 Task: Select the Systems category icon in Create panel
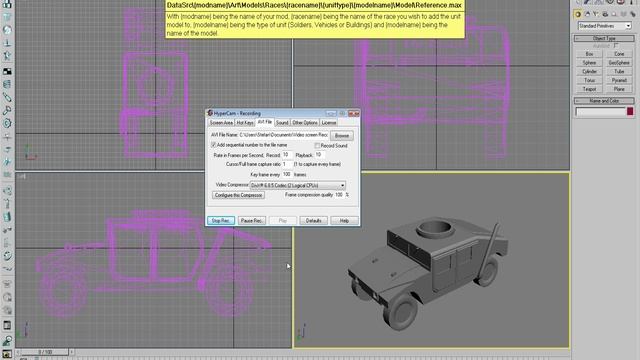632,14
